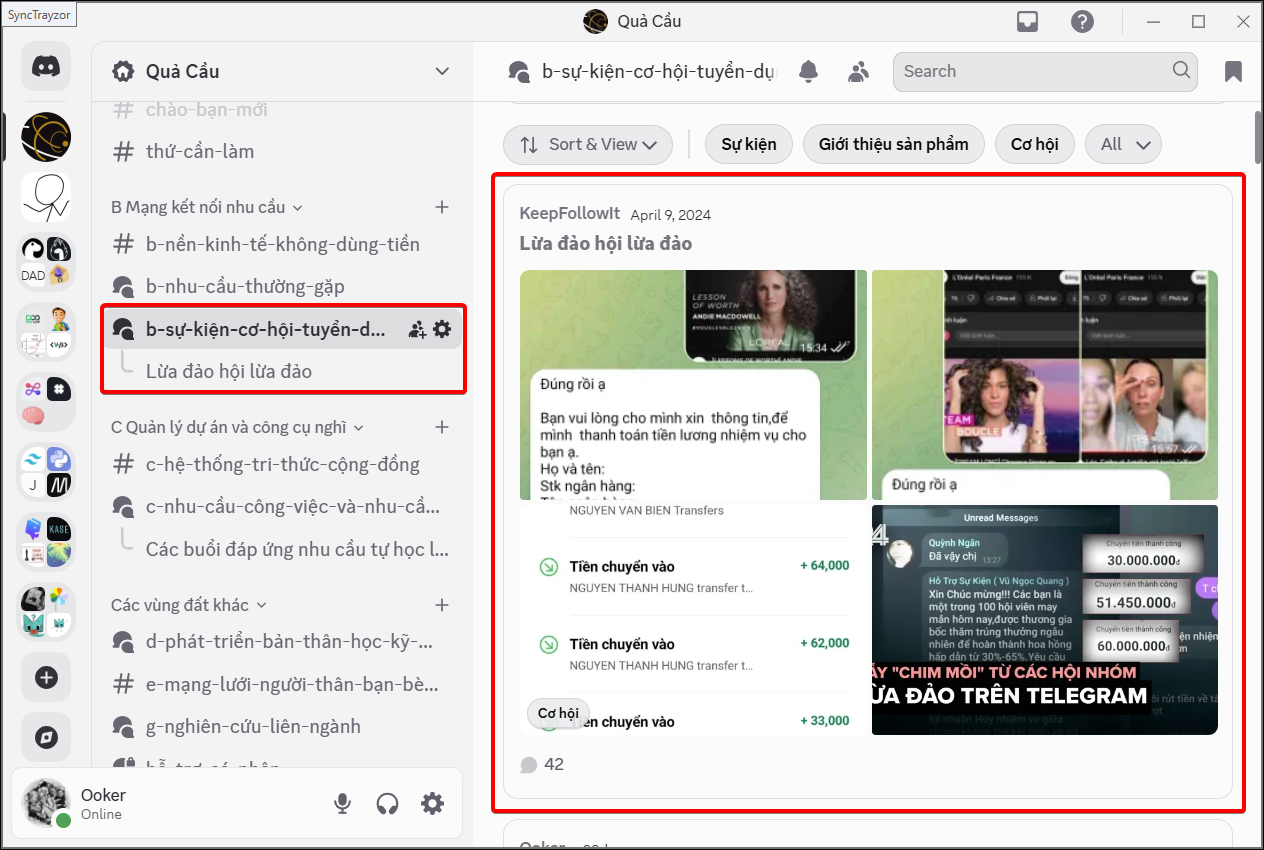
Task: Open the Sort & View dropdown
Action: (x=588, y=144)
